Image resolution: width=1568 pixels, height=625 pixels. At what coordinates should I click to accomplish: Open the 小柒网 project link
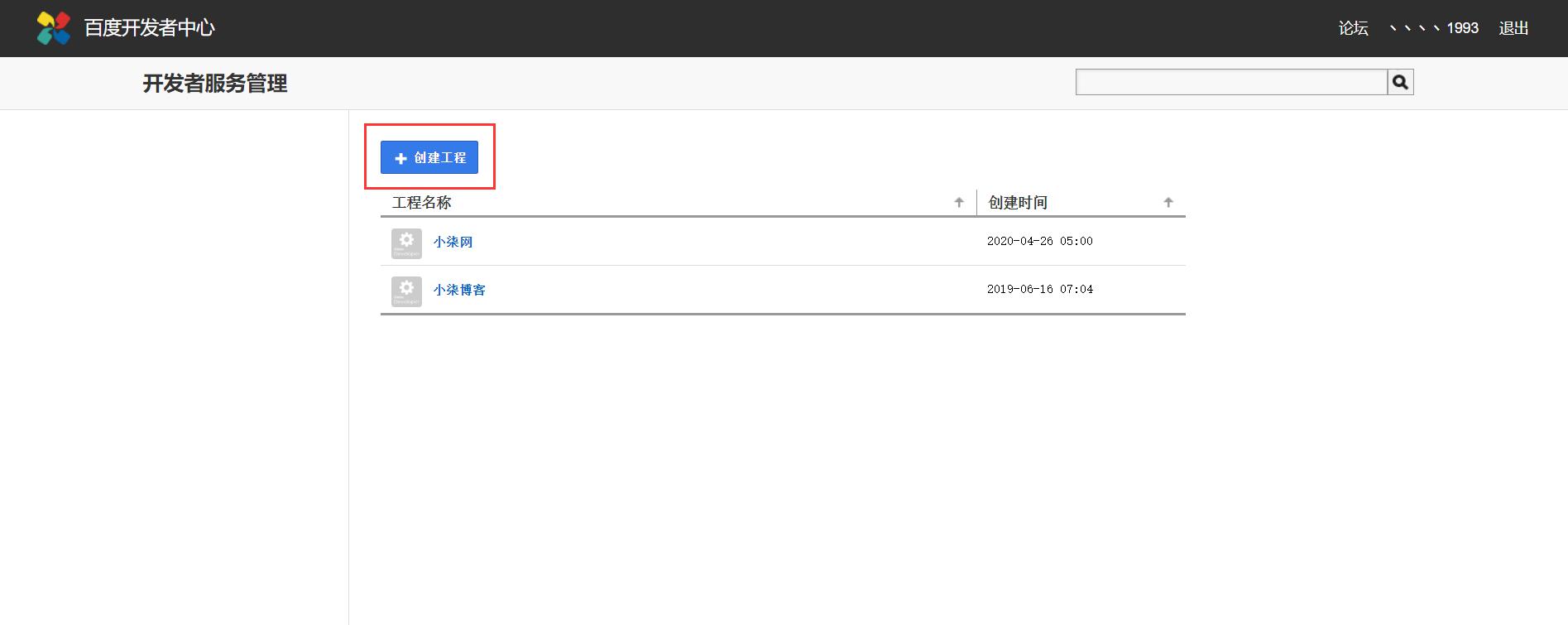coord(453,242)
